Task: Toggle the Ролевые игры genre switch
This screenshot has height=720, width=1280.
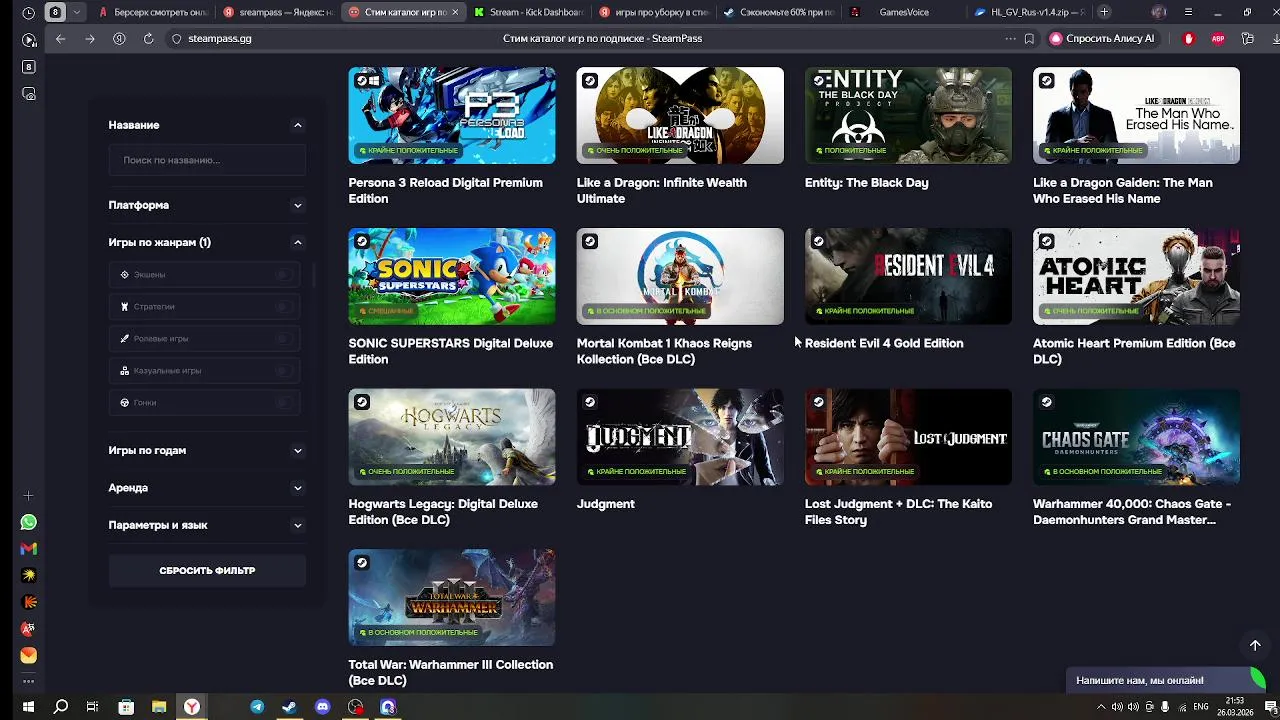Action: (x=286, y=338)
